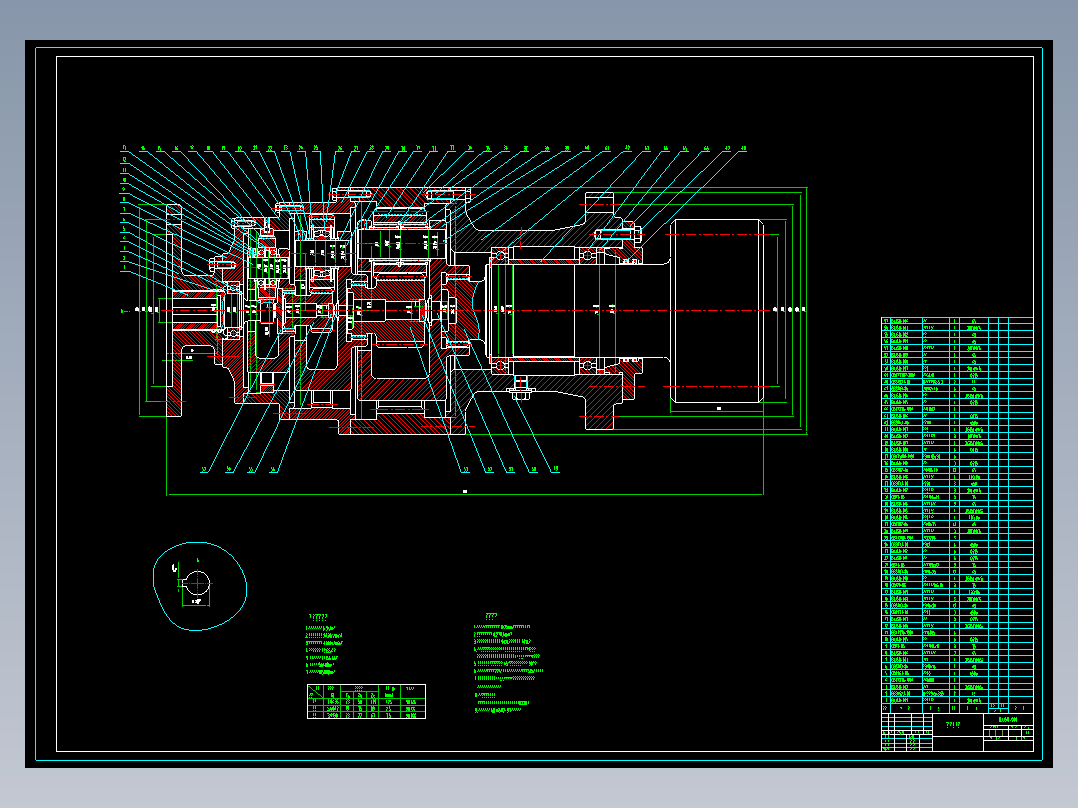This screenshot has width=1078, height=808.
Task: Select the right technical requirements text block
Action: pos(508,664)
